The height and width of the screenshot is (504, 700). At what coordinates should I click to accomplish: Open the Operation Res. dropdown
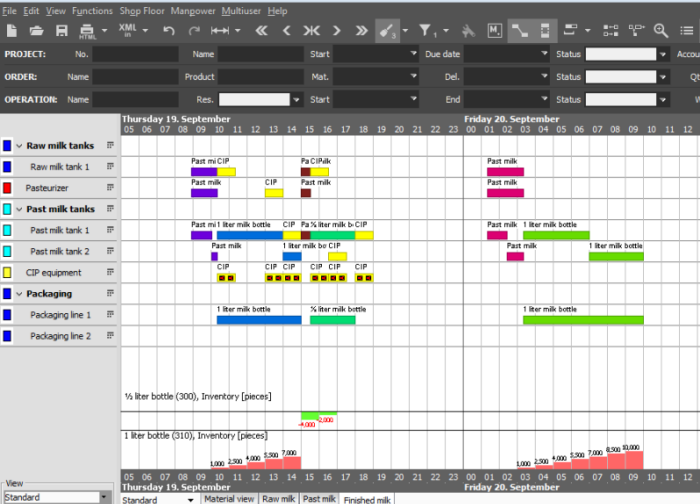tap(296, 100)
